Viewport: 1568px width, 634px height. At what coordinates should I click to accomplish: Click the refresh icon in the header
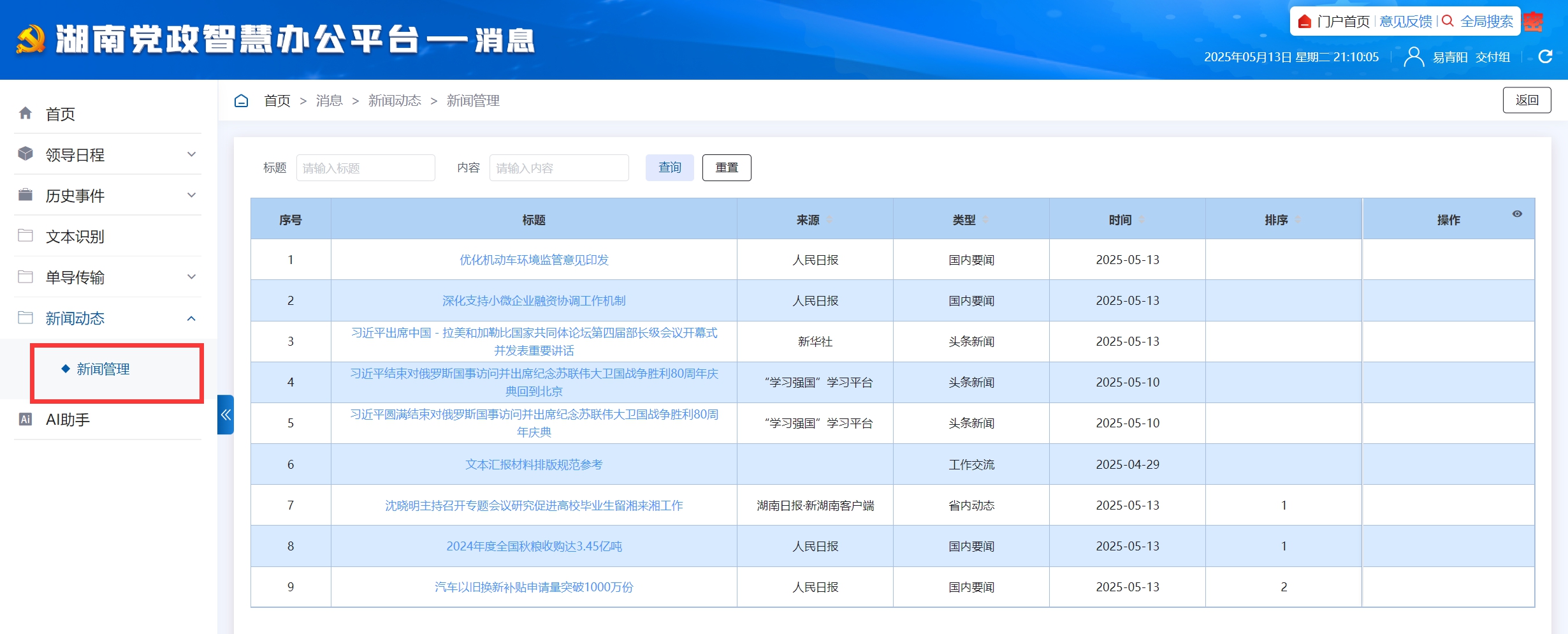[x=1545, y=57]
